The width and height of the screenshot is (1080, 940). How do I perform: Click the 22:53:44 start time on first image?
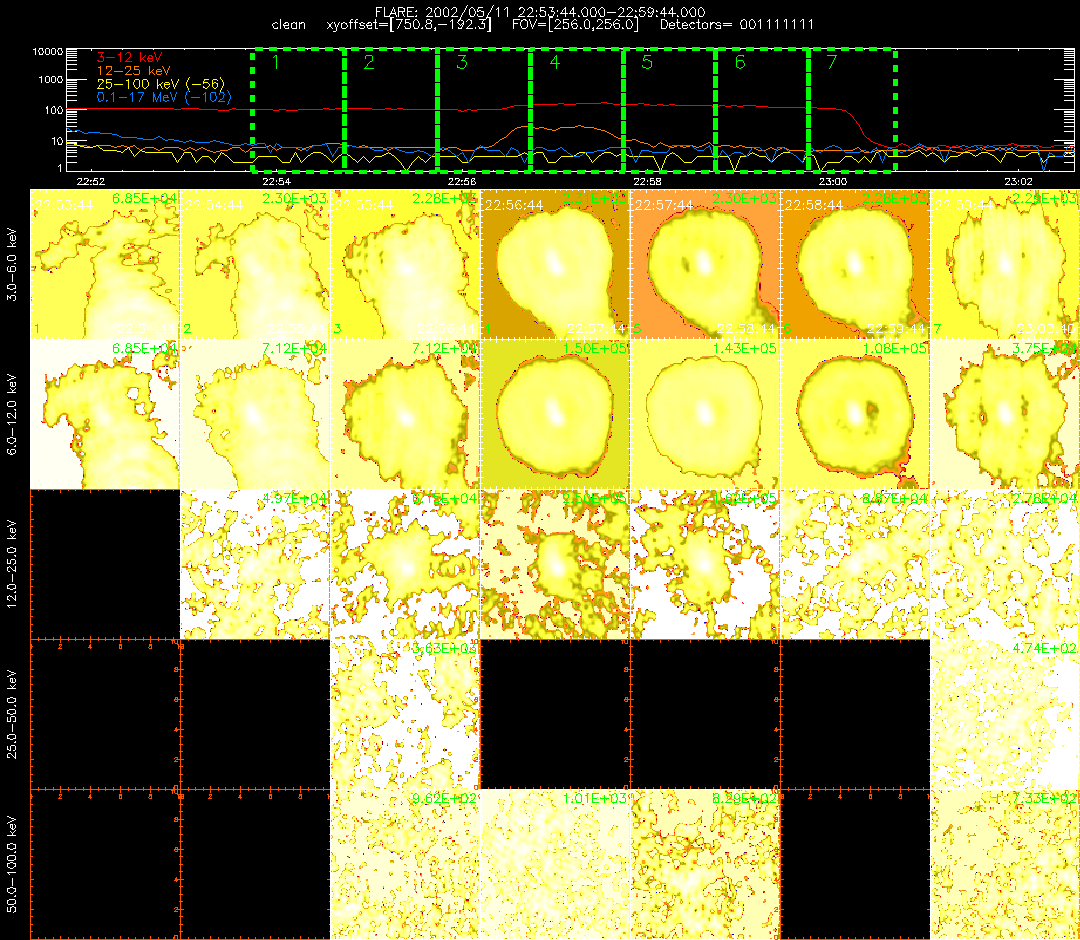63,205
